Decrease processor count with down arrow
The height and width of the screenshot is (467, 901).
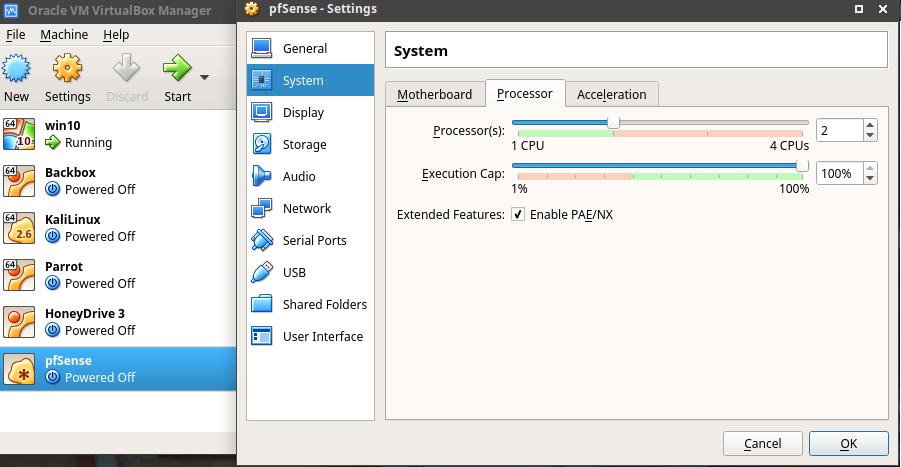pyautogui.click(x=870, y=136)
